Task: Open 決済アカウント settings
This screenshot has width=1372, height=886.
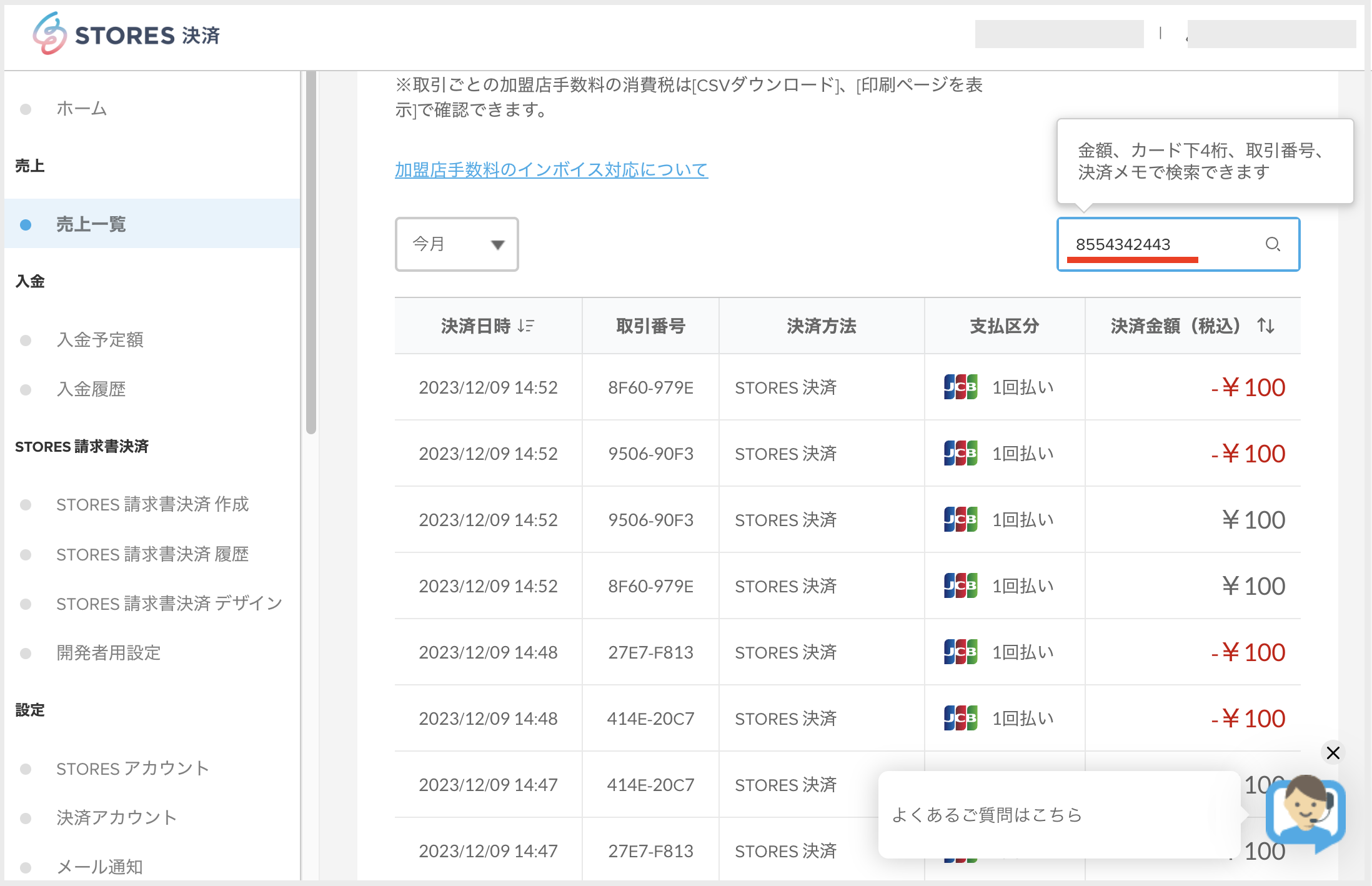Action: [x=117, y=818]
